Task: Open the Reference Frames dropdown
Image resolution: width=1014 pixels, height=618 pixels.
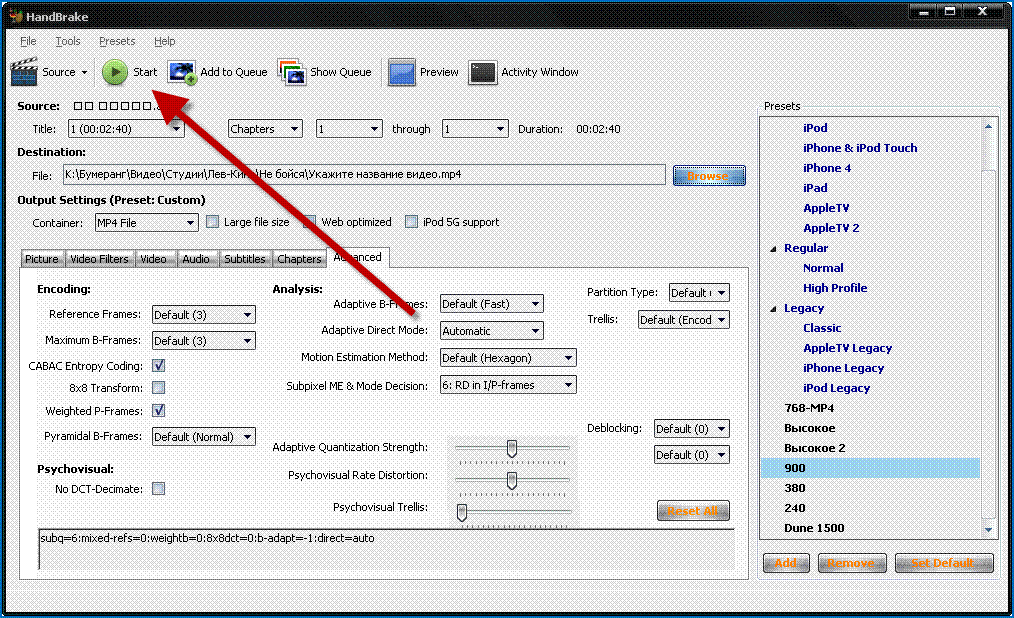Action: (204, 315)
